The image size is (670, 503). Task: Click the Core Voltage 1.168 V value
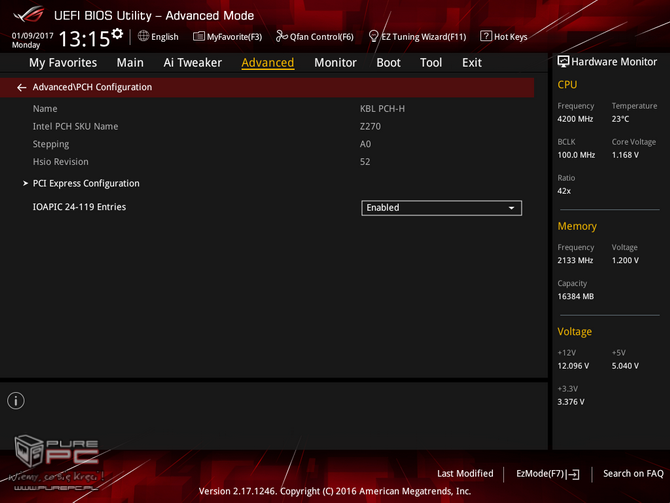tap(625, 155)
